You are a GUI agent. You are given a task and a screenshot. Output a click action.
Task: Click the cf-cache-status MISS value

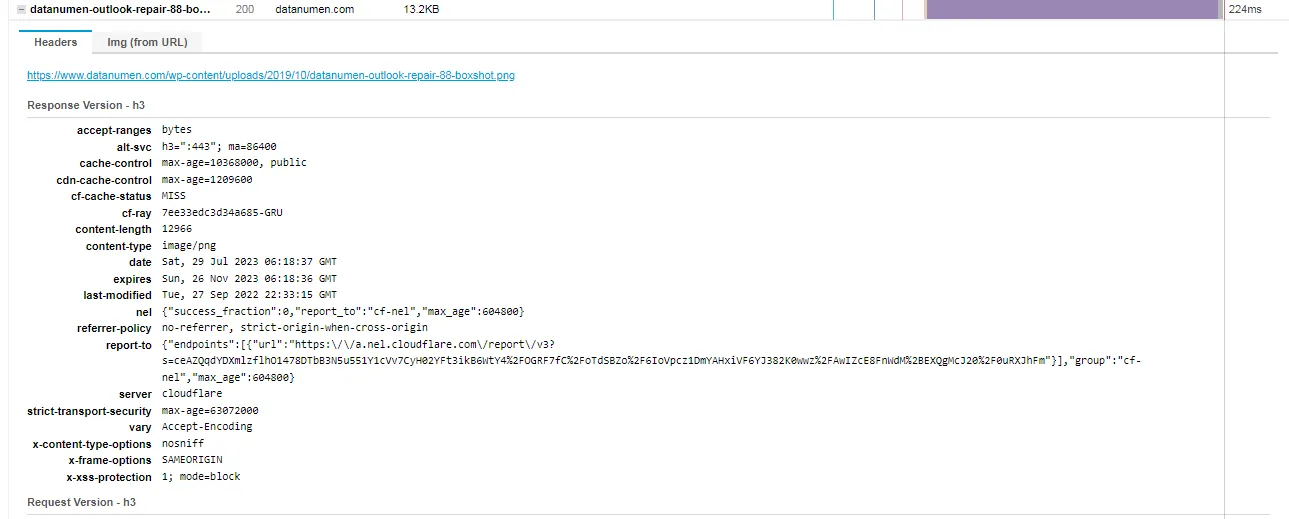173,196
